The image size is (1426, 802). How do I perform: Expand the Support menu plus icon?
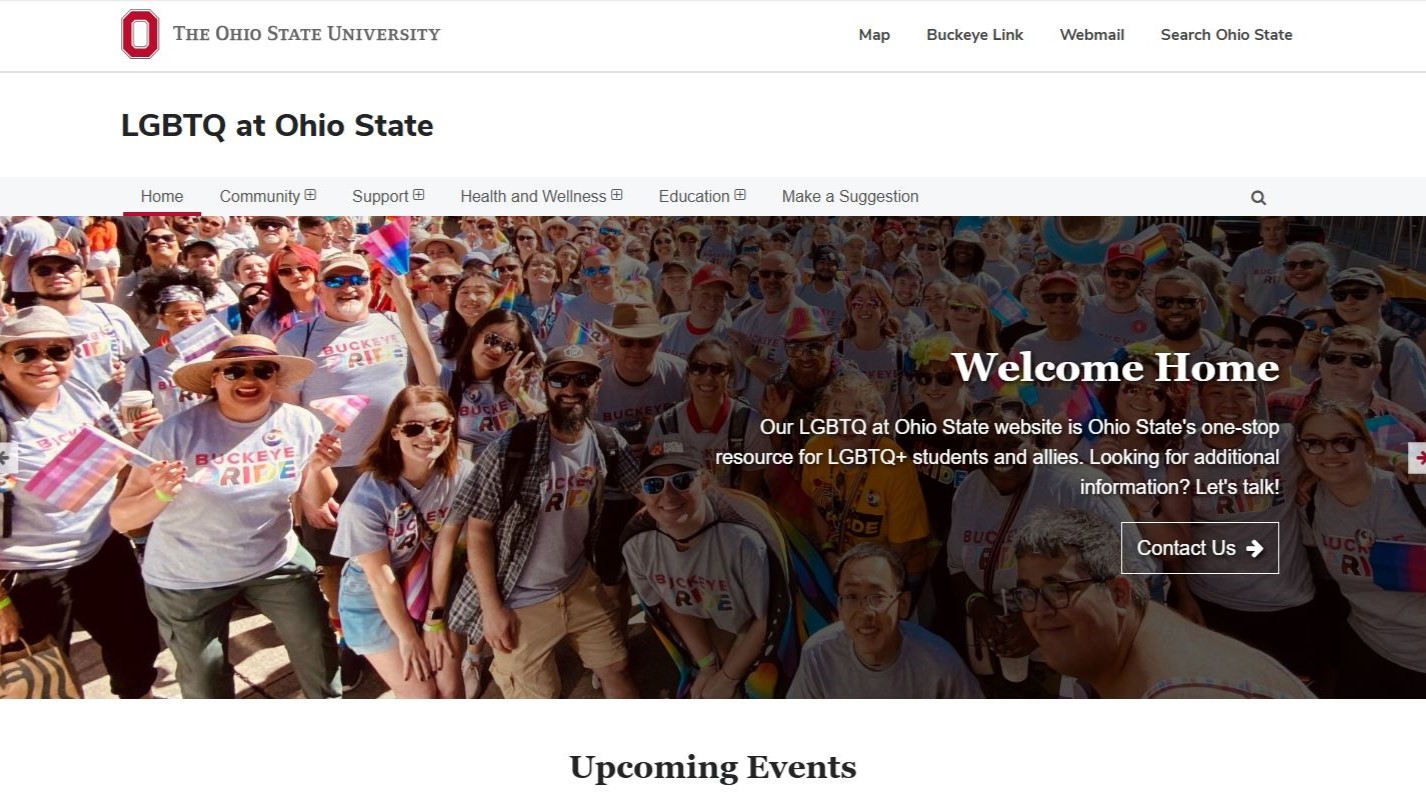[419, 195]
